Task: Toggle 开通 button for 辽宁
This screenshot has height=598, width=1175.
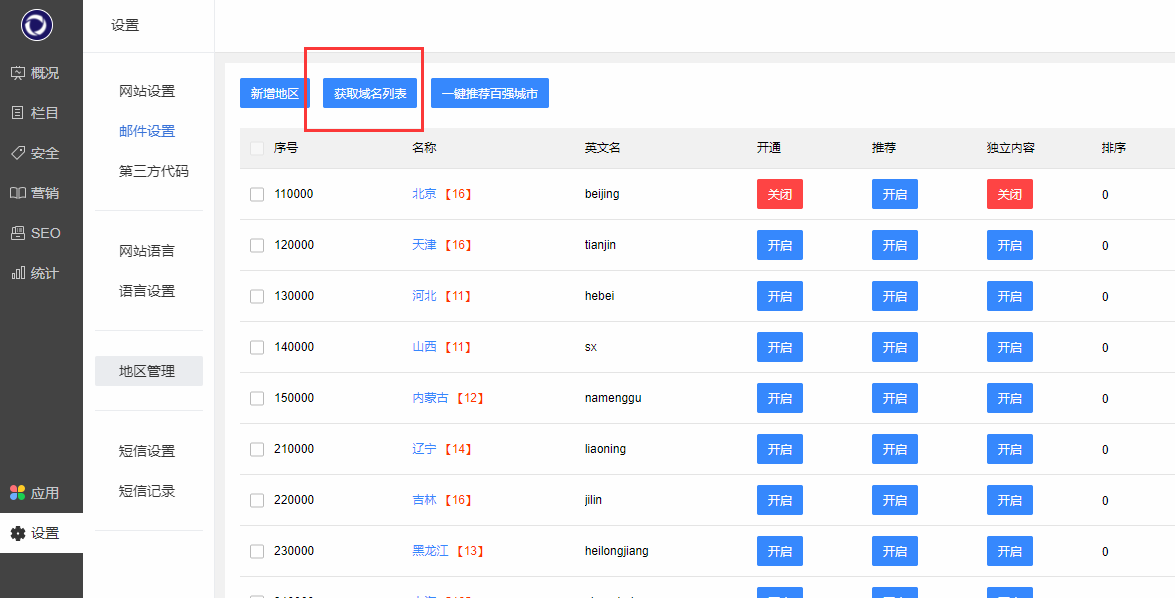Action: point(780,449)
